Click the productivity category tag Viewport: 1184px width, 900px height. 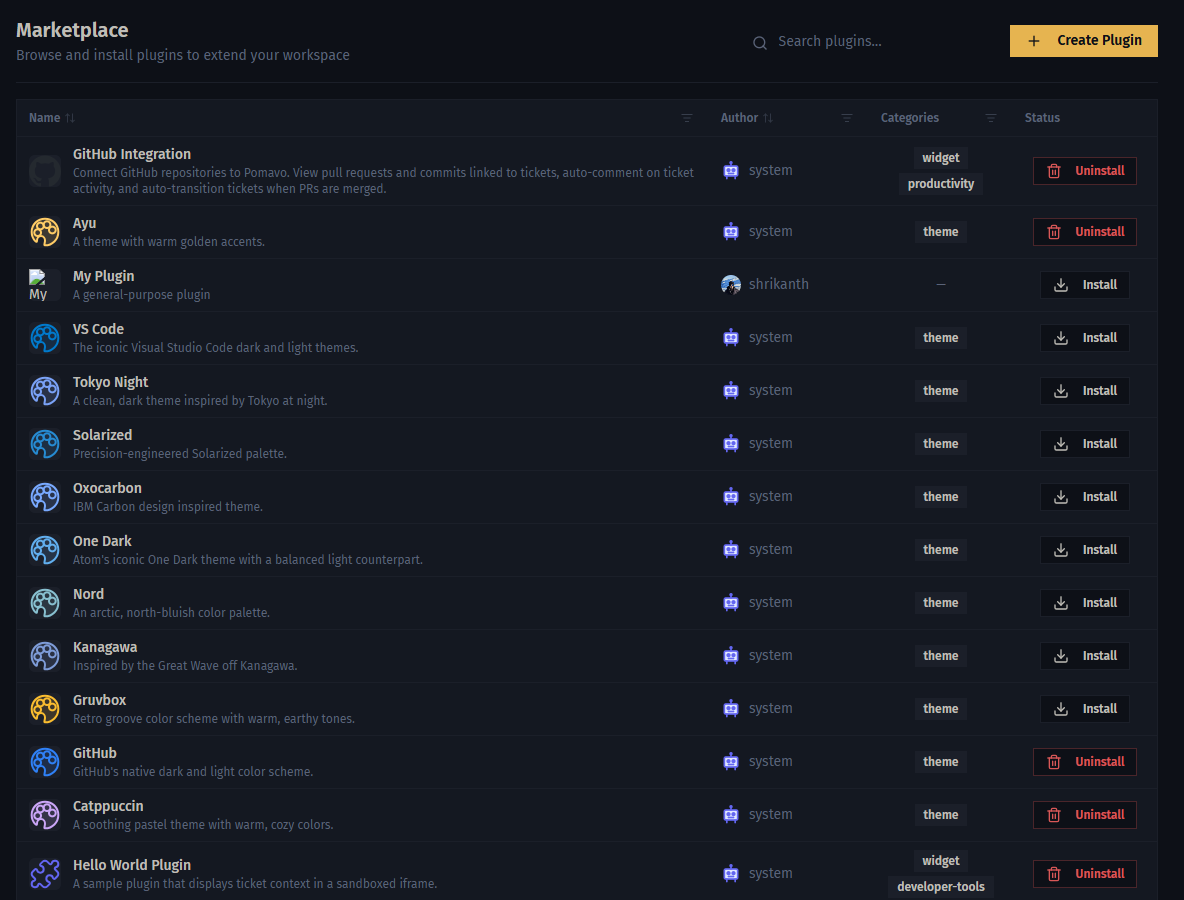(x=940, y=183)
